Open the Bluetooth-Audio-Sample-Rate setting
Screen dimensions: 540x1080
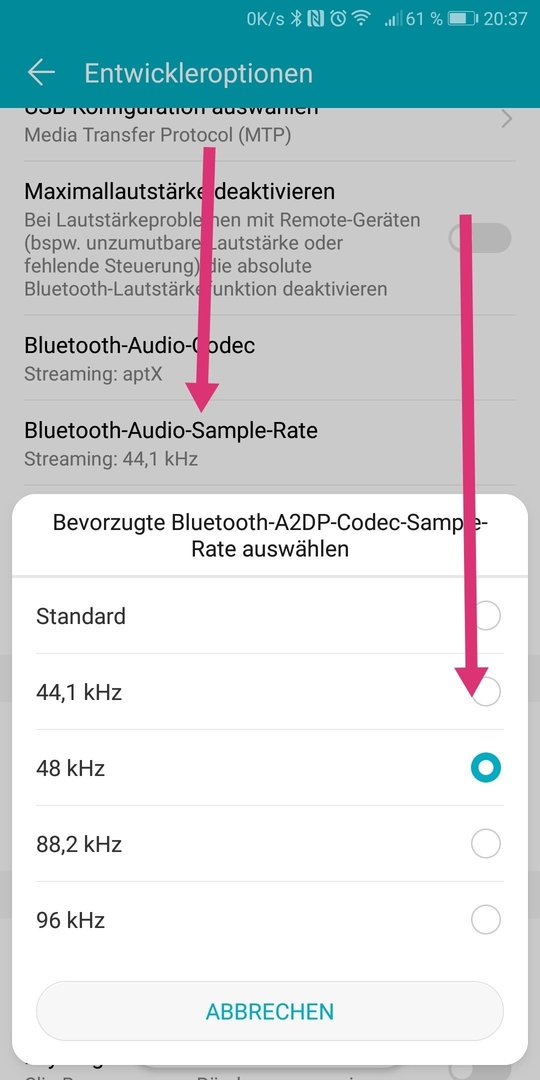coord(269,443)
